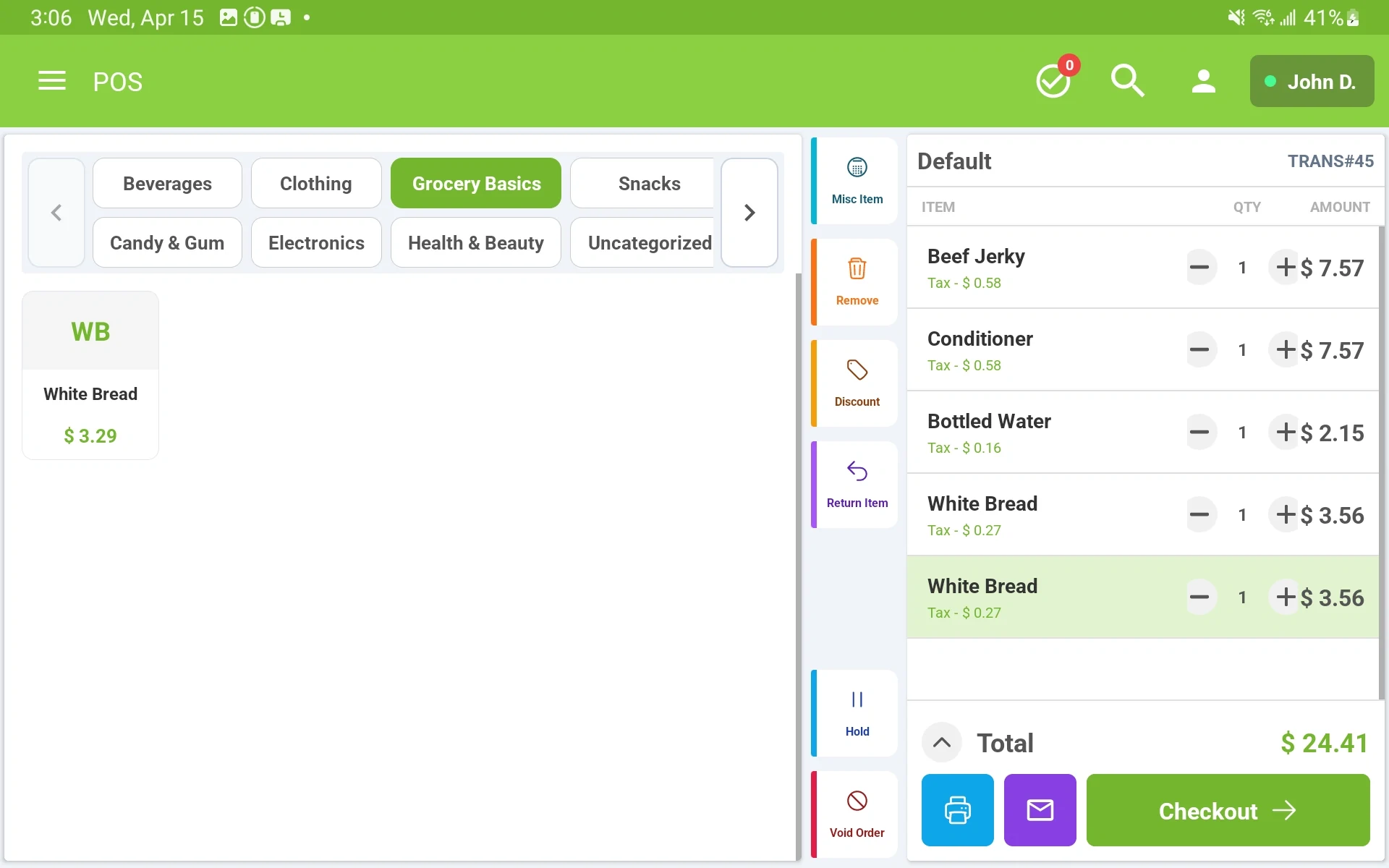The height and width of the screenshot is (868, 1389).
Task: Tap the pending orders checkmark icon
Action: [x=1053, y=81]
